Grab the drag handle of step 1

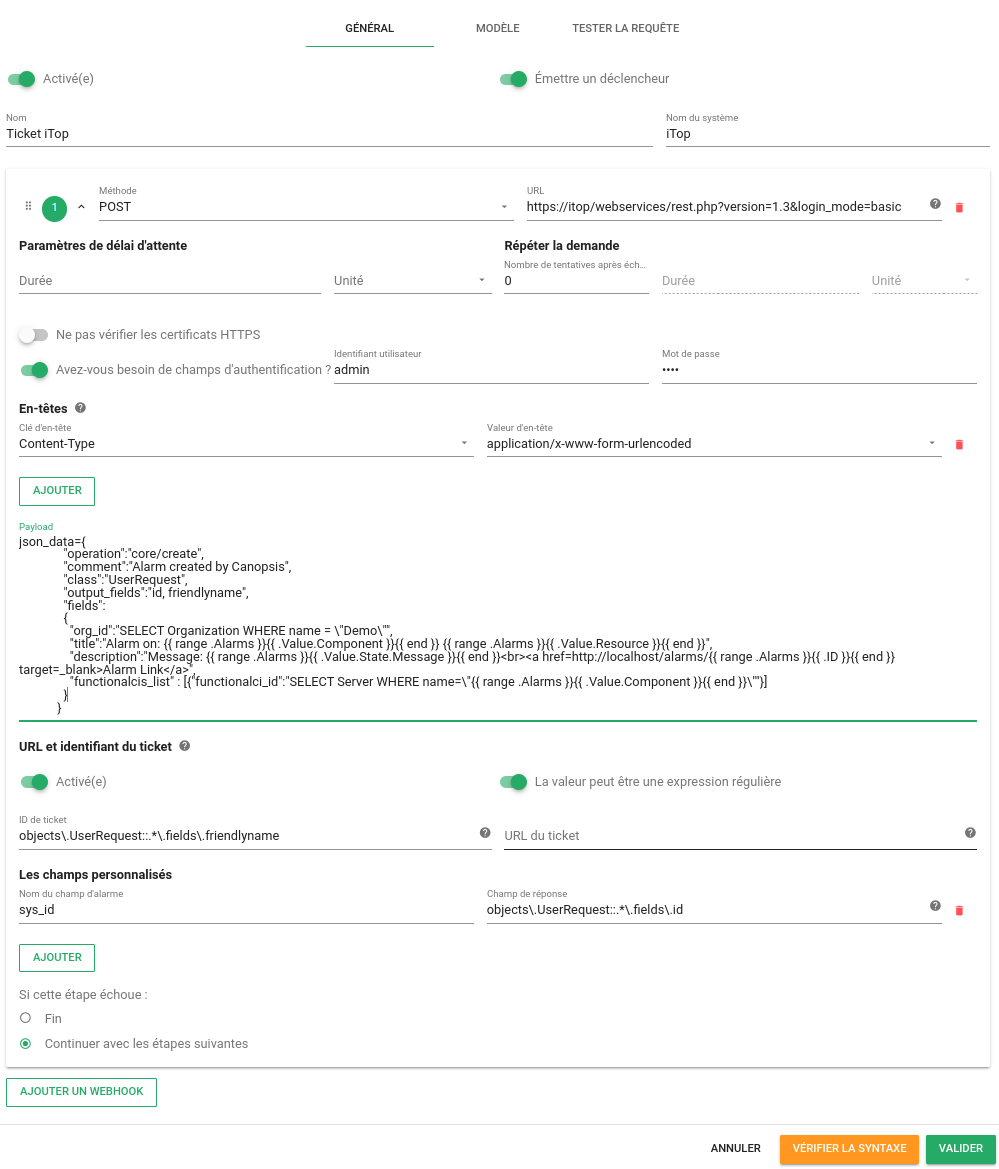(28, 207)
